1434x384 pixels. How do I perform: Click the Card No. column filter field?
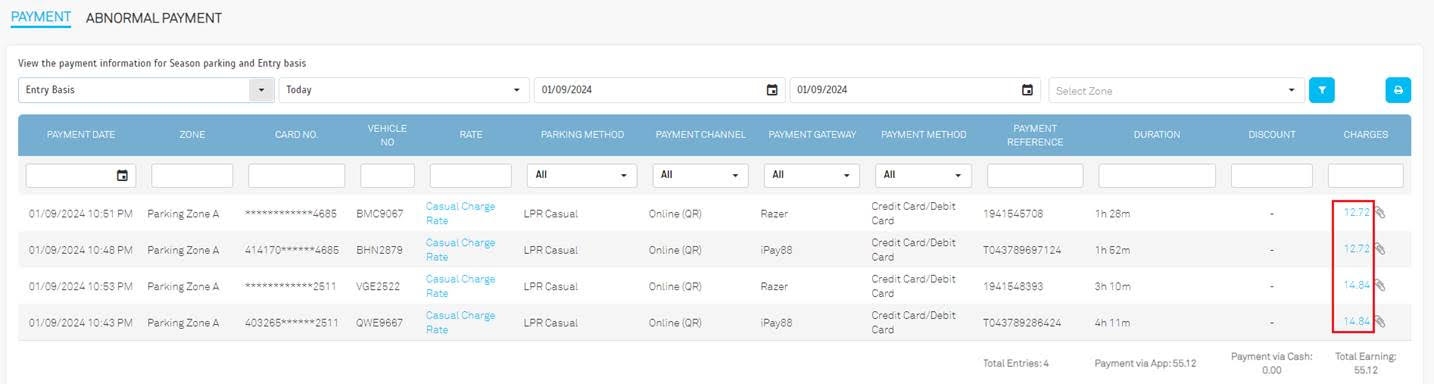(x=297, y=175)
